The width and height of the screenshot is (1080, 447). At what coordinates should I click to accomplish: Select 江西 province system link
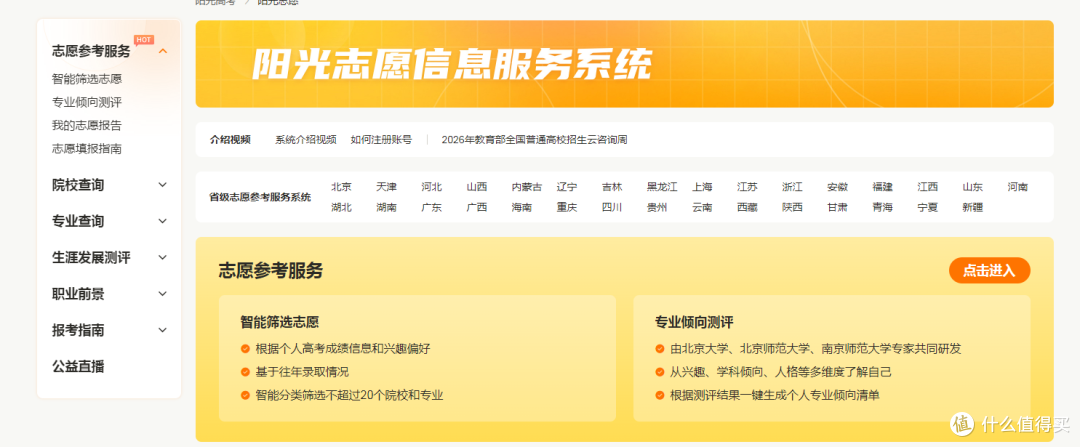point(928,187)
